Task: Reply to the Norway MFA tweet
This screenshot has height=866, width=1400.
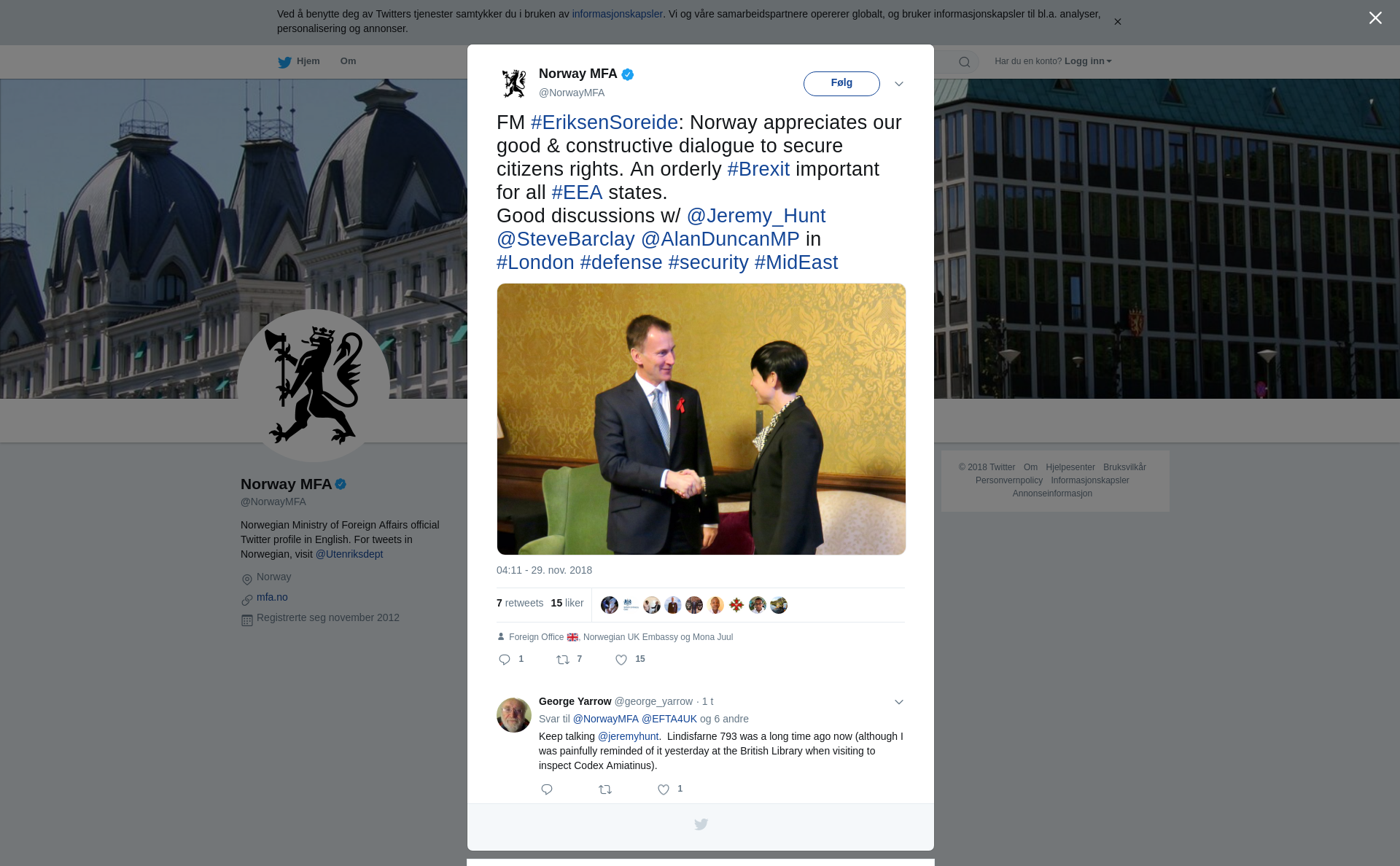Action: pos(505,660)
